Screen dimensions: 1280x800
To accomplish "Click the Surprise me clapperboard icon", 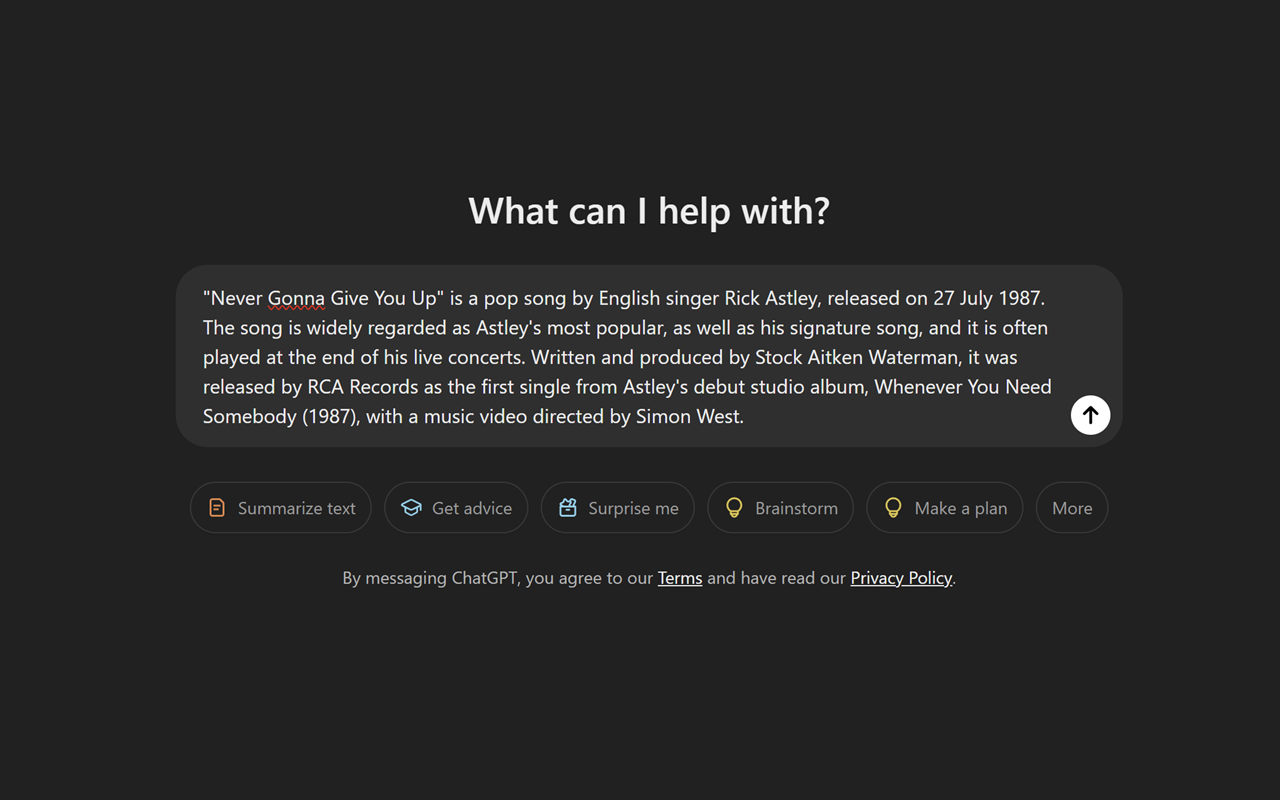I will coord(568,508).
